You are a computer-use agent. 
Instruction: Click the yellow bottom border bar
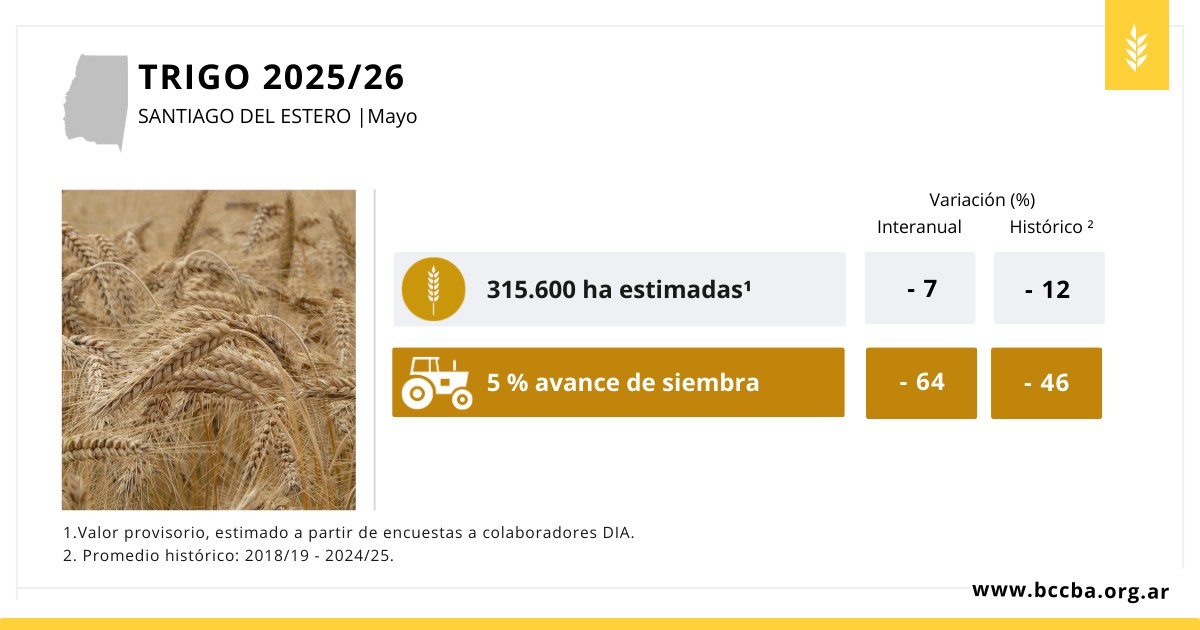click(600, 624)
